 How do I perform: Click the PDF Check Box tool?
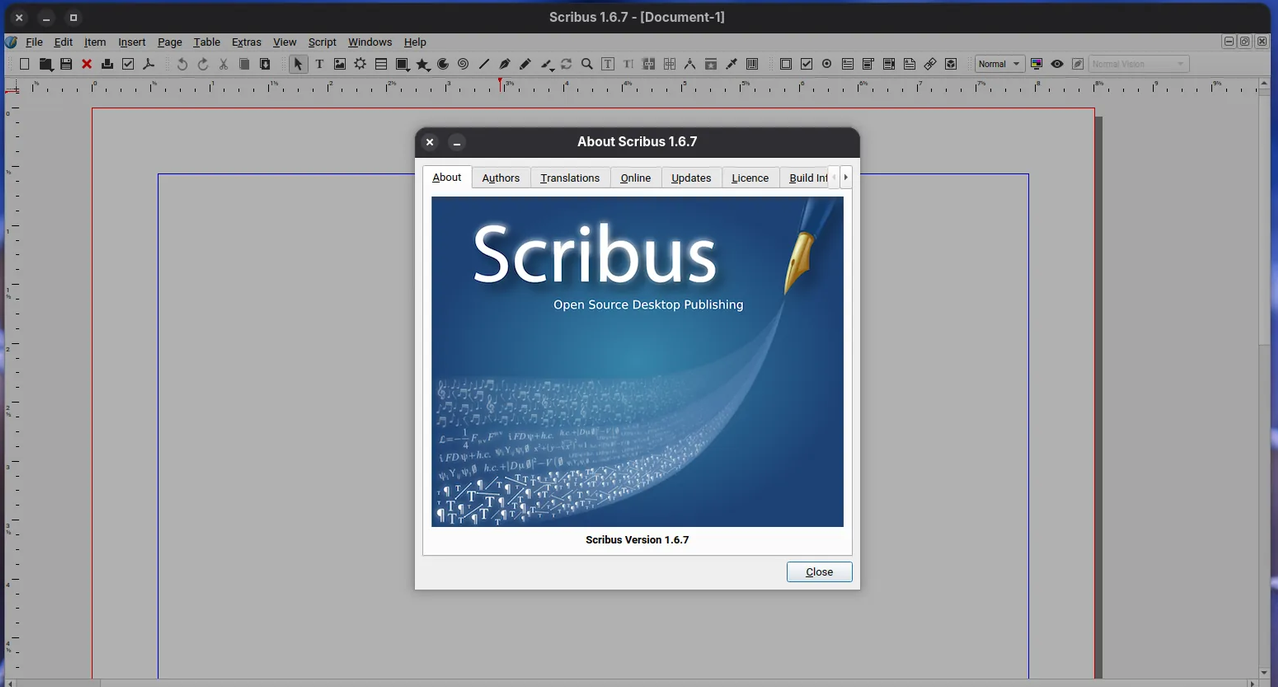pos(806,64)
